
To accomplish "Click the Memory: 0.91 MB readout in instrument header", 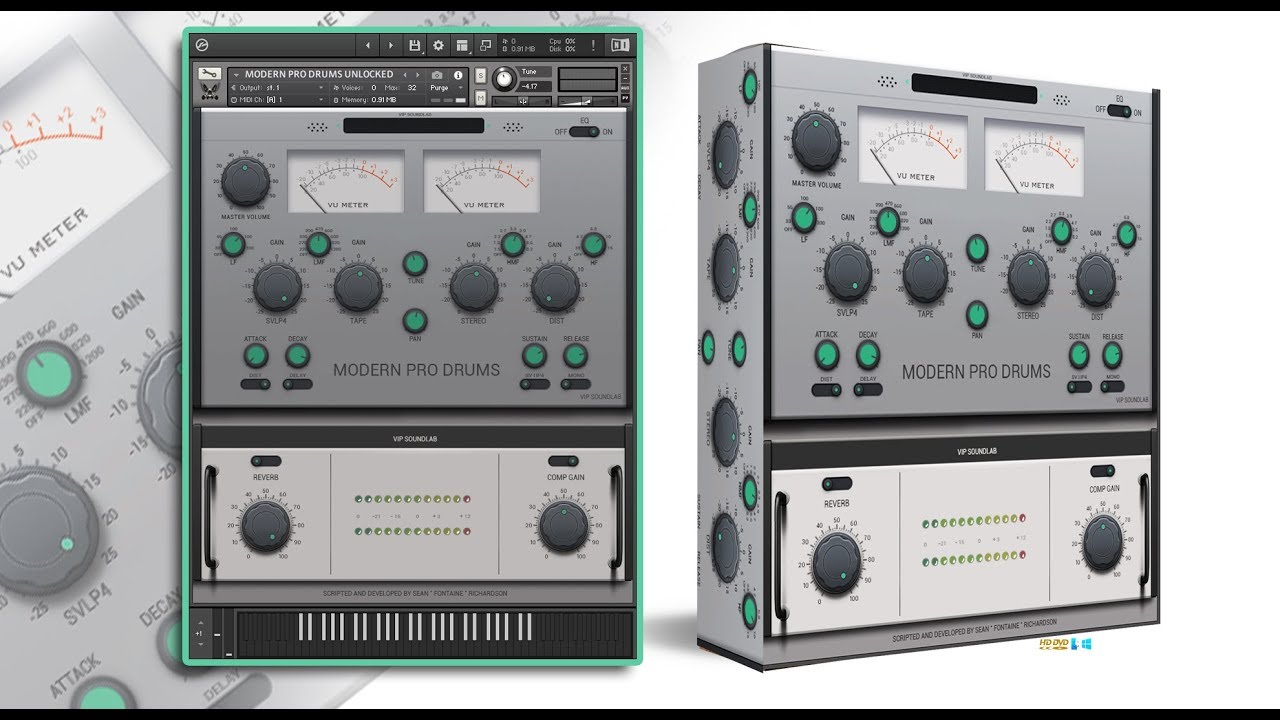I will click(365, 100).
